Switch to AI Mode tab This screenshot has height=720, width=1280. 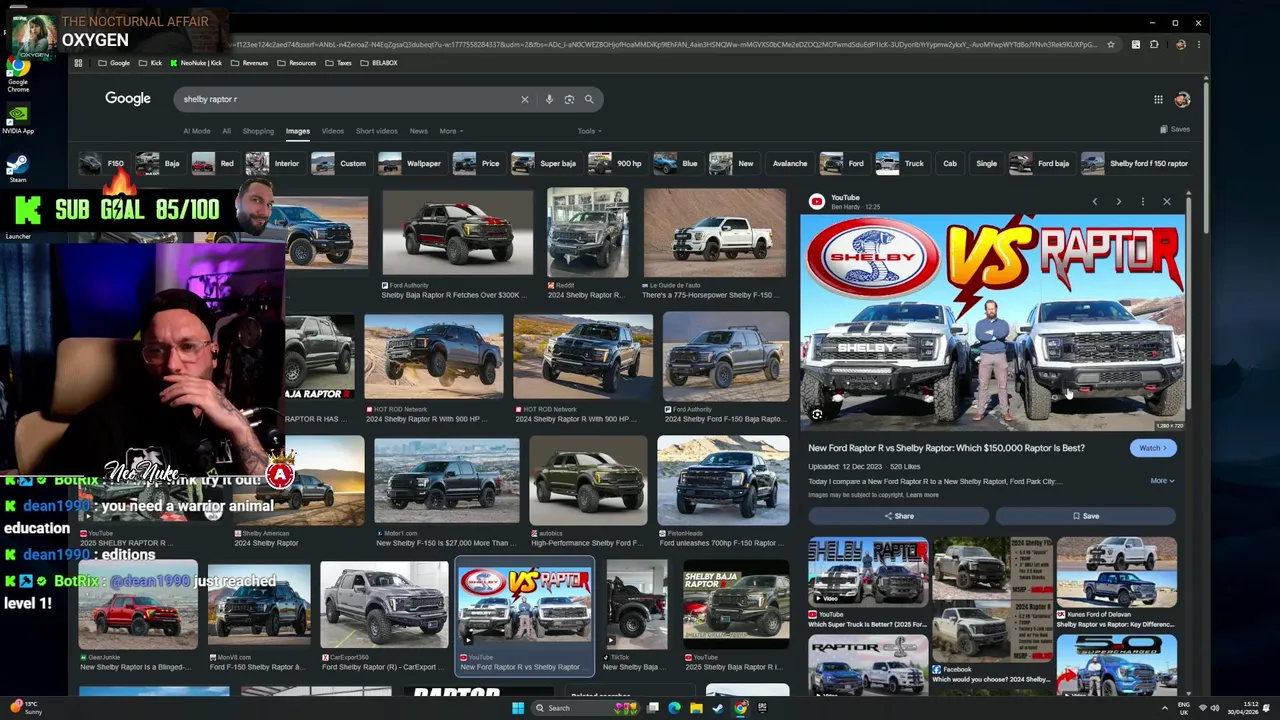coord(197,131)
